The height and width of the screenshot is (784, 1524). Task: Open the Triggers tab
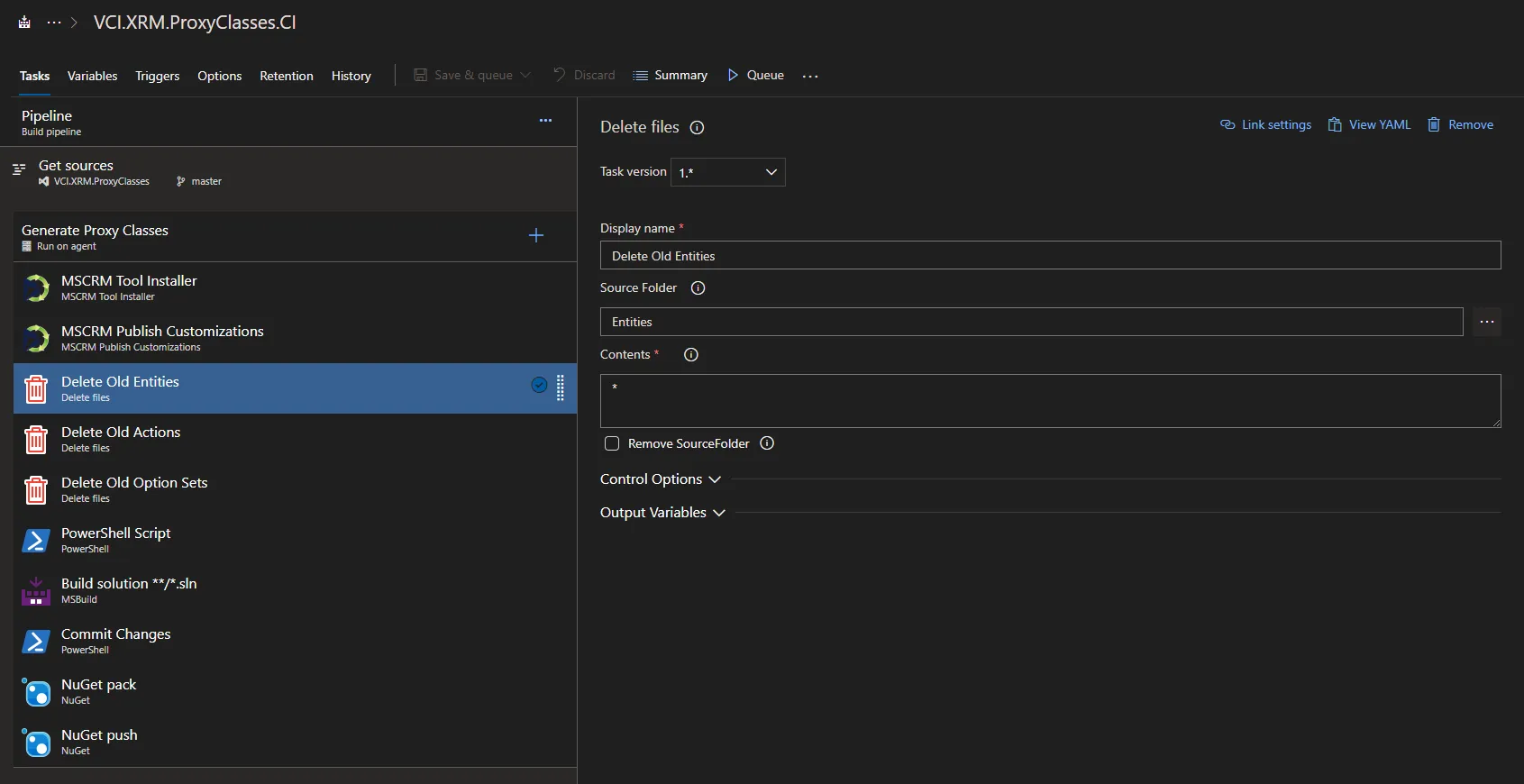(157, 77)
